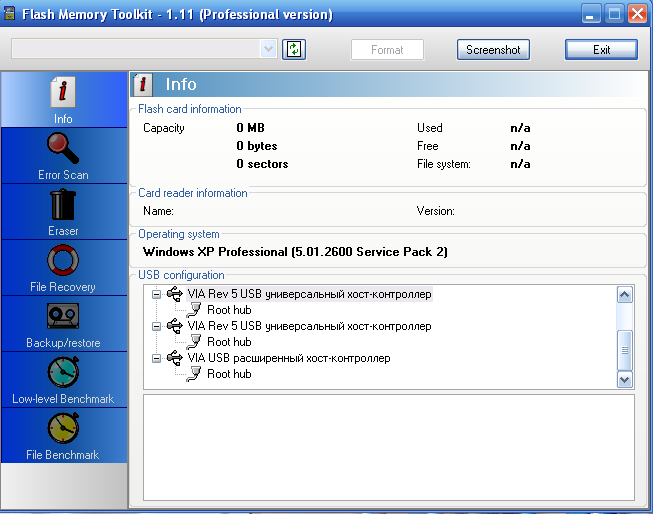Click the 'Info' label in sidebar
The image size is (653, 514).
pos(63,119)
